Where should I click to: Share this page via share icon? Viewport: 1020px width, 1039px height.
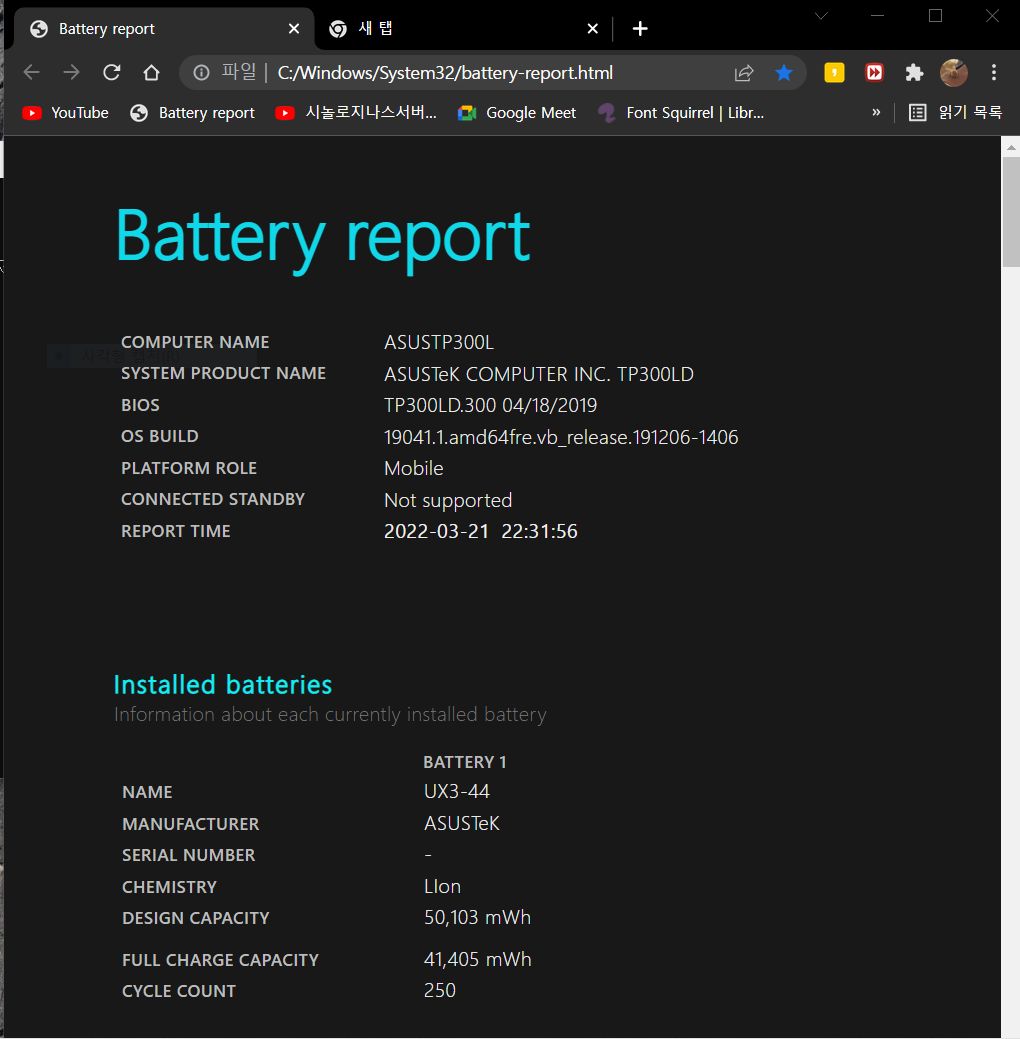pyautogui.click(x=744, y=73)
